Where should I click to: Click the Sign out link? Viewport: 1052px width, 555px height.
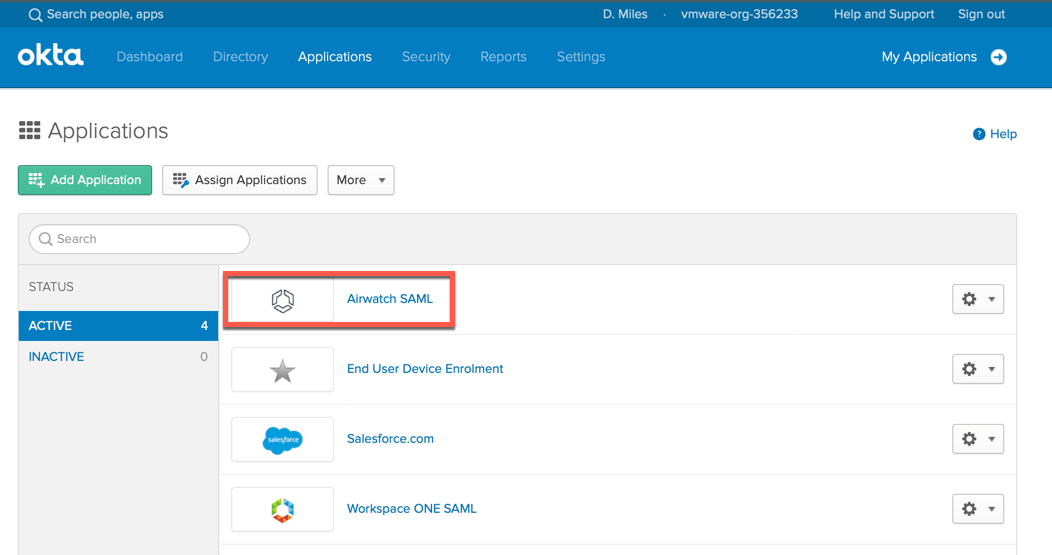click(x=981, y=14)
